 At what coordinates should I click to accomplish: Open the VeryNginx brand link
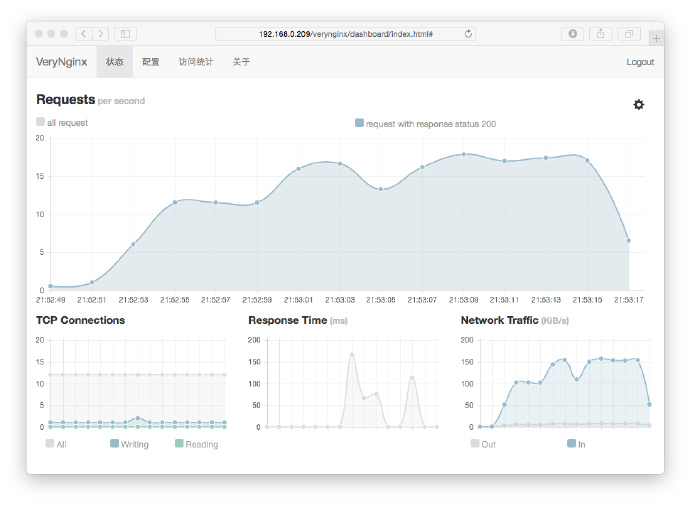62,62
